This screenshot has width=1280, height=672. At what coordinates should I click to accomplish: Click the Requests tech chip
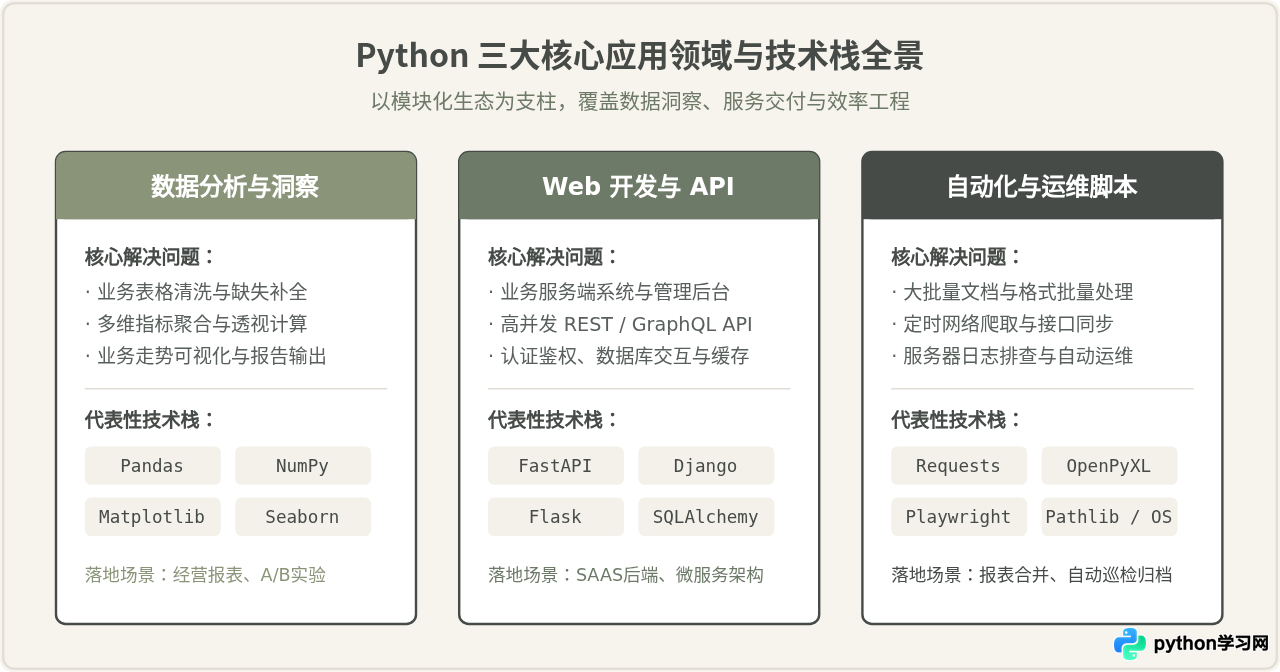[959, 466]
